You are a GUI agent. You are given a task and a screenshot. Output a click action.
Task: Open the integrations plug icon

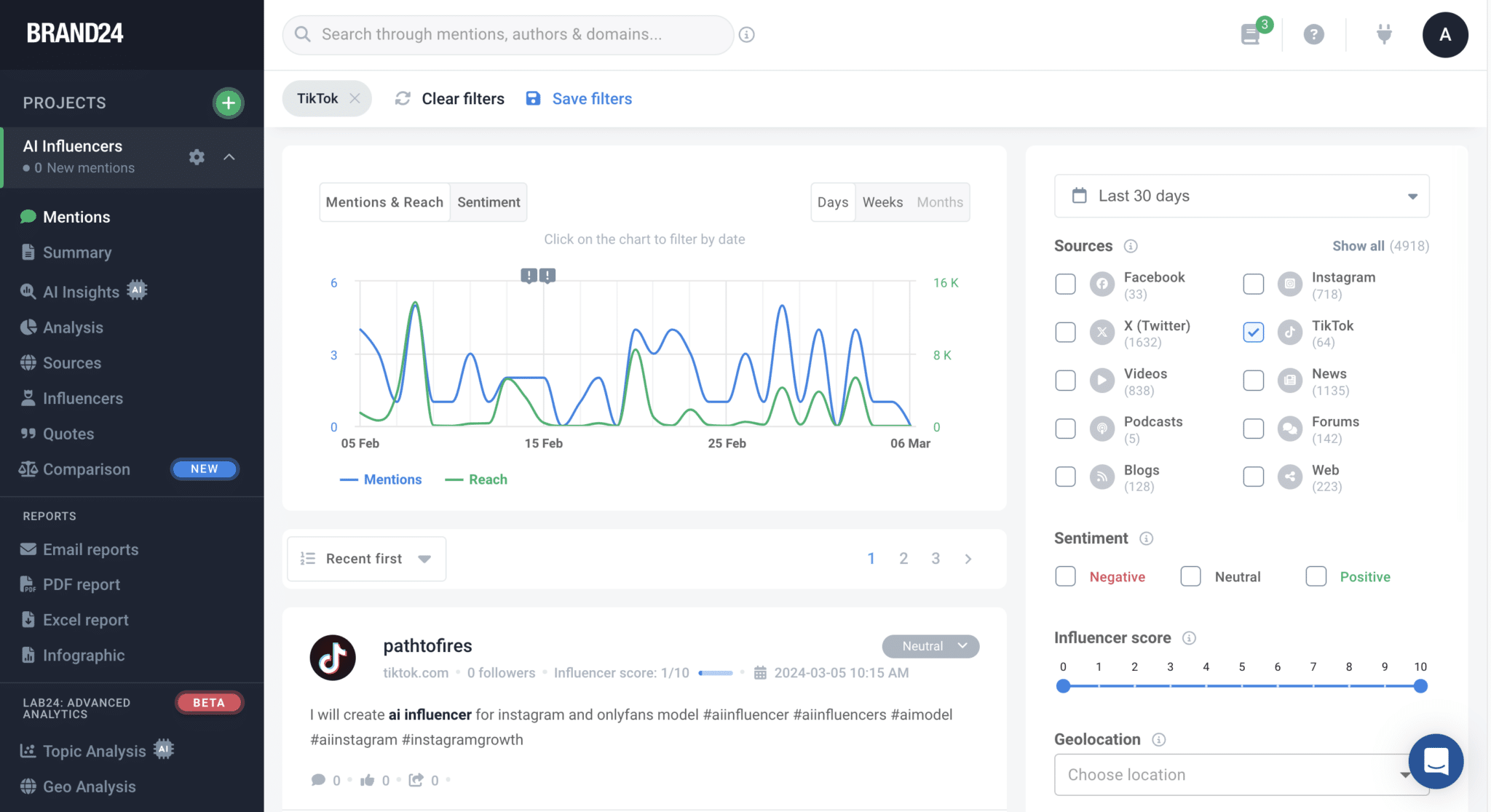pyautogui.click(x=1384, y=33)
